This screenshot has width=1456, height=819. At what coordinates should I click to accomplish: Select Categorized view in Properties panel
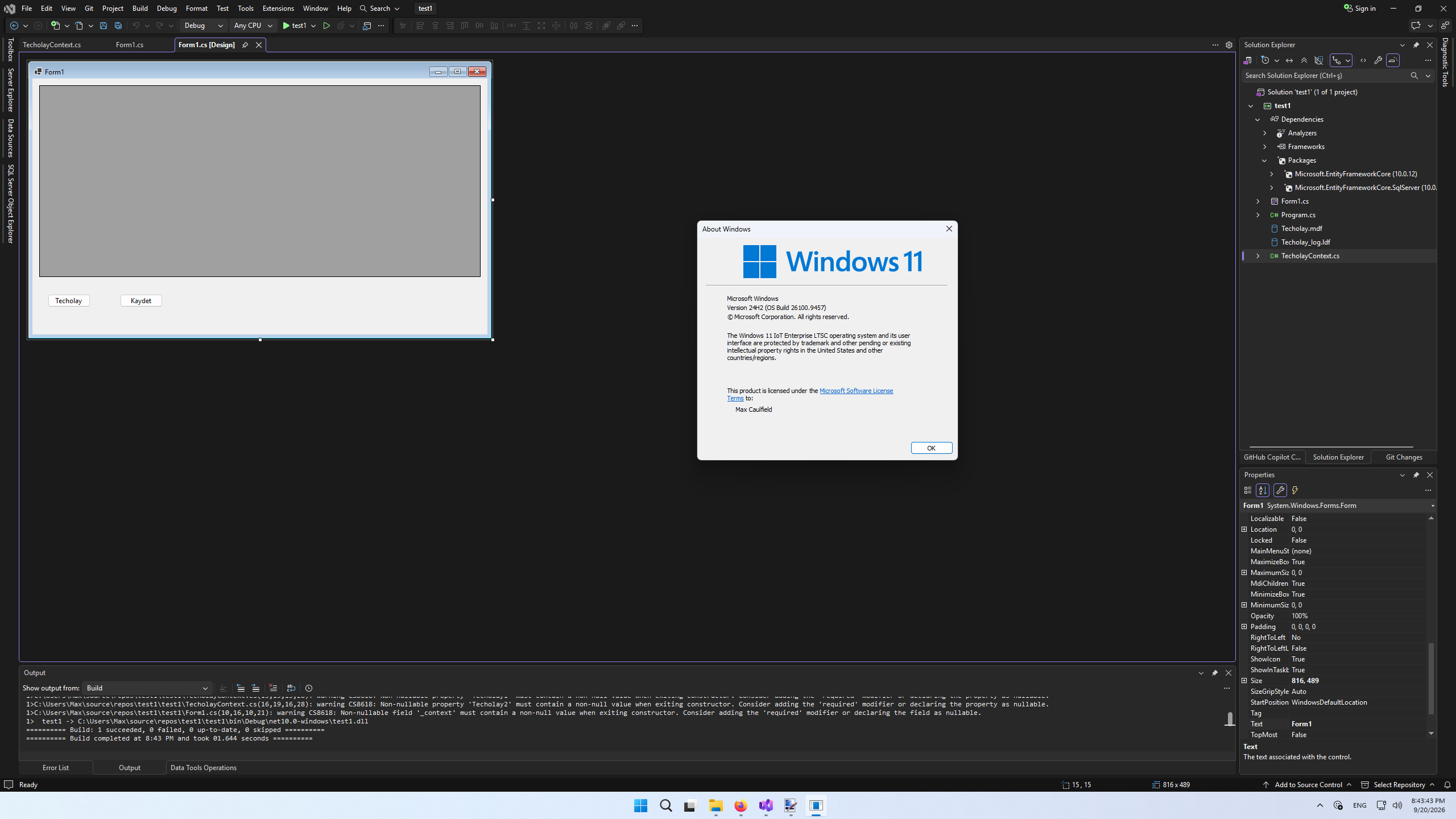coord(1248,490)
